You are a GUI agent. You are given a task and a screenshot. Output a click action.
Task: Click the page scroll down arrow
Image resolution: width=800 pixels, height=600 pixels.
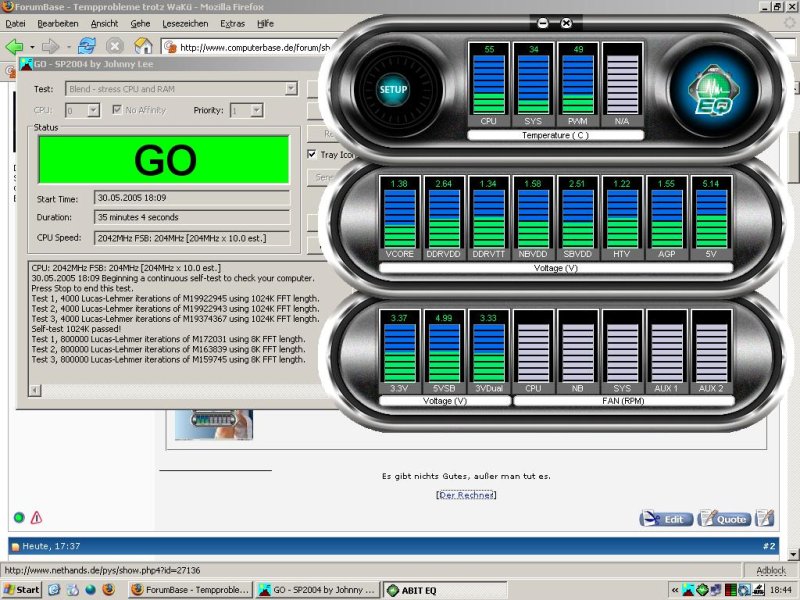(x=793, y=554)
